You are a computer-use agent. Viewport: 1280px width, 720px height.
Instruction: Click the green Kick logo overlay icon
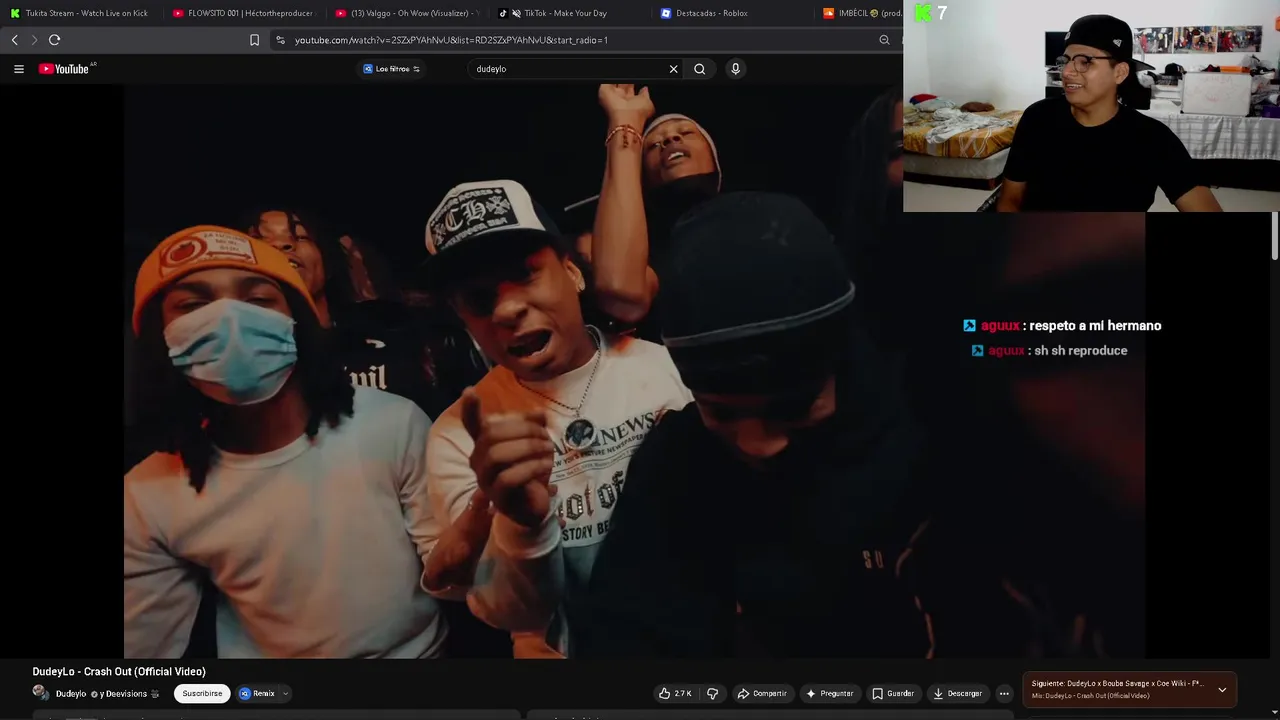coord(924,13)
